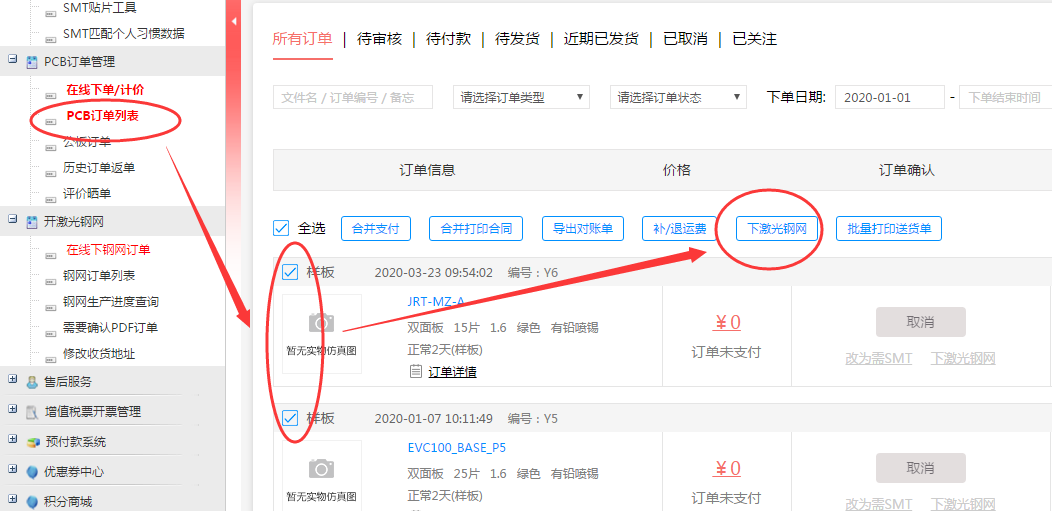Collapse the sidebar with the red arrow handle
This screenshot has width=1052, height=511.
pyautogui.click(x=234, y=20)
